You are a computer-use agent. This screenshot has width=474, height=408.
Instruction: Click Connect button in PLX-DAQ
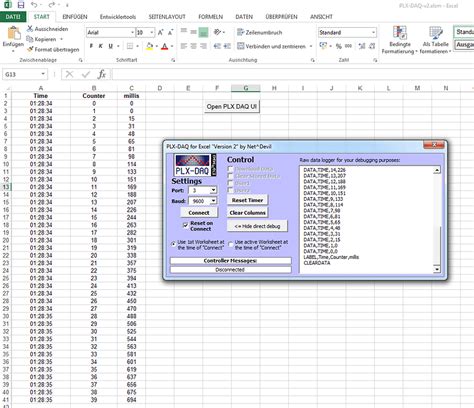coord(199,213)
